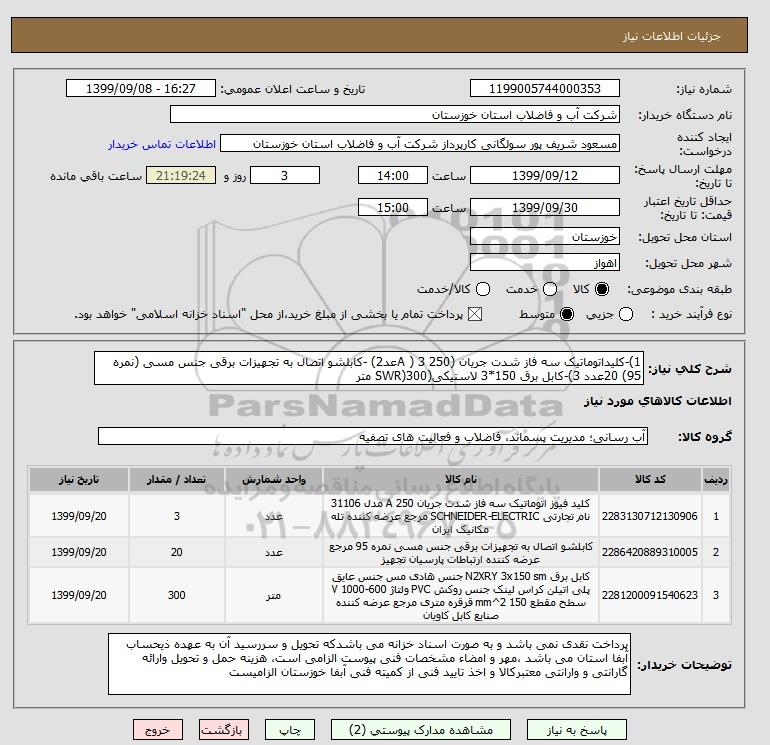Click the remaining time countdown 21:19:24

pos(181,175)
